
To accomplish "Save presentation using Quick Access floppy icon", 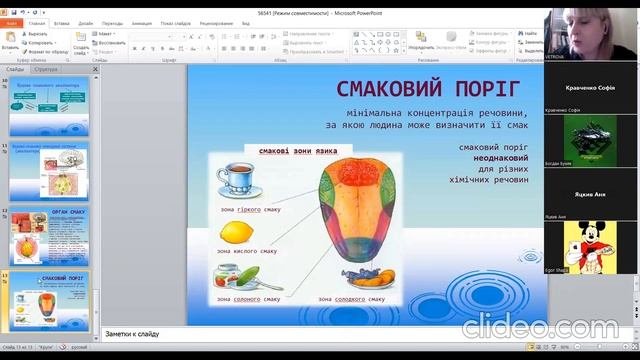I will point(14,13).
